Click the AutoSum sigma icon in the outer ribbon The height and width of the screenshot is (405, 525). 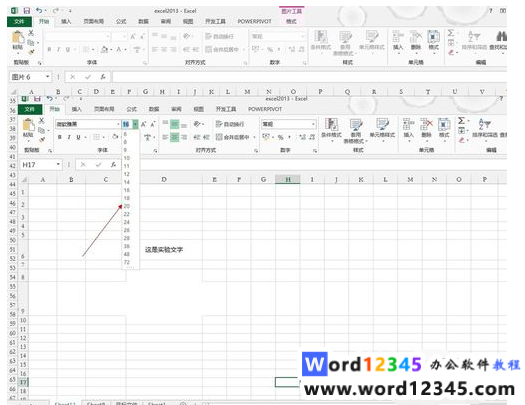pyautogui.click(x=451, y=33)
